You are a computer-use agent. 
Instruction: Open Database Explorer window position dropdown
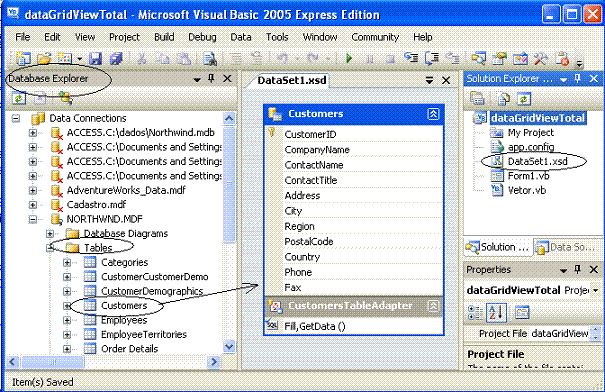(x=197, y=79)
